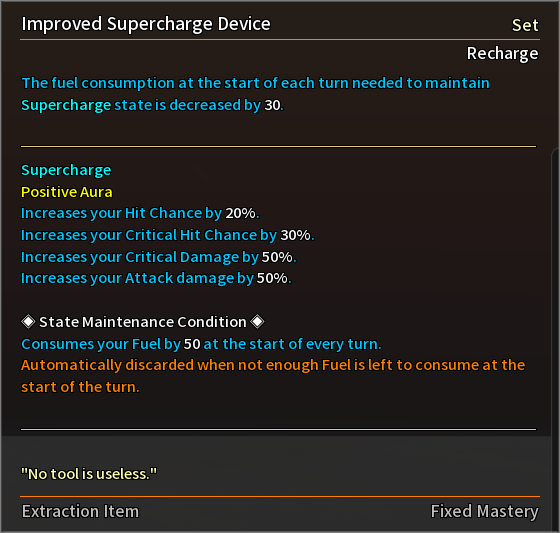Click the scrollbar on the right edge
Image resolution: width=560 pixels, height=533 pixels.
coord(555,339)
